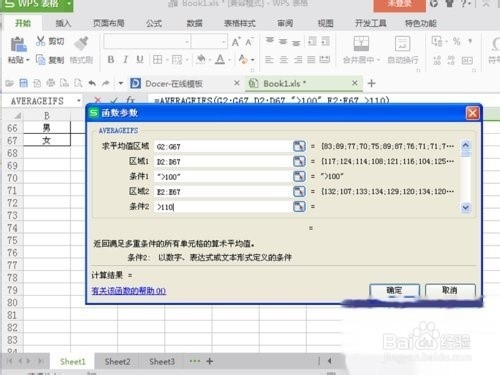The height and width of the screenshot is (375, 500).
Task: Click the Paste icon
Action: pyautogui.click(x=18, y=45)
